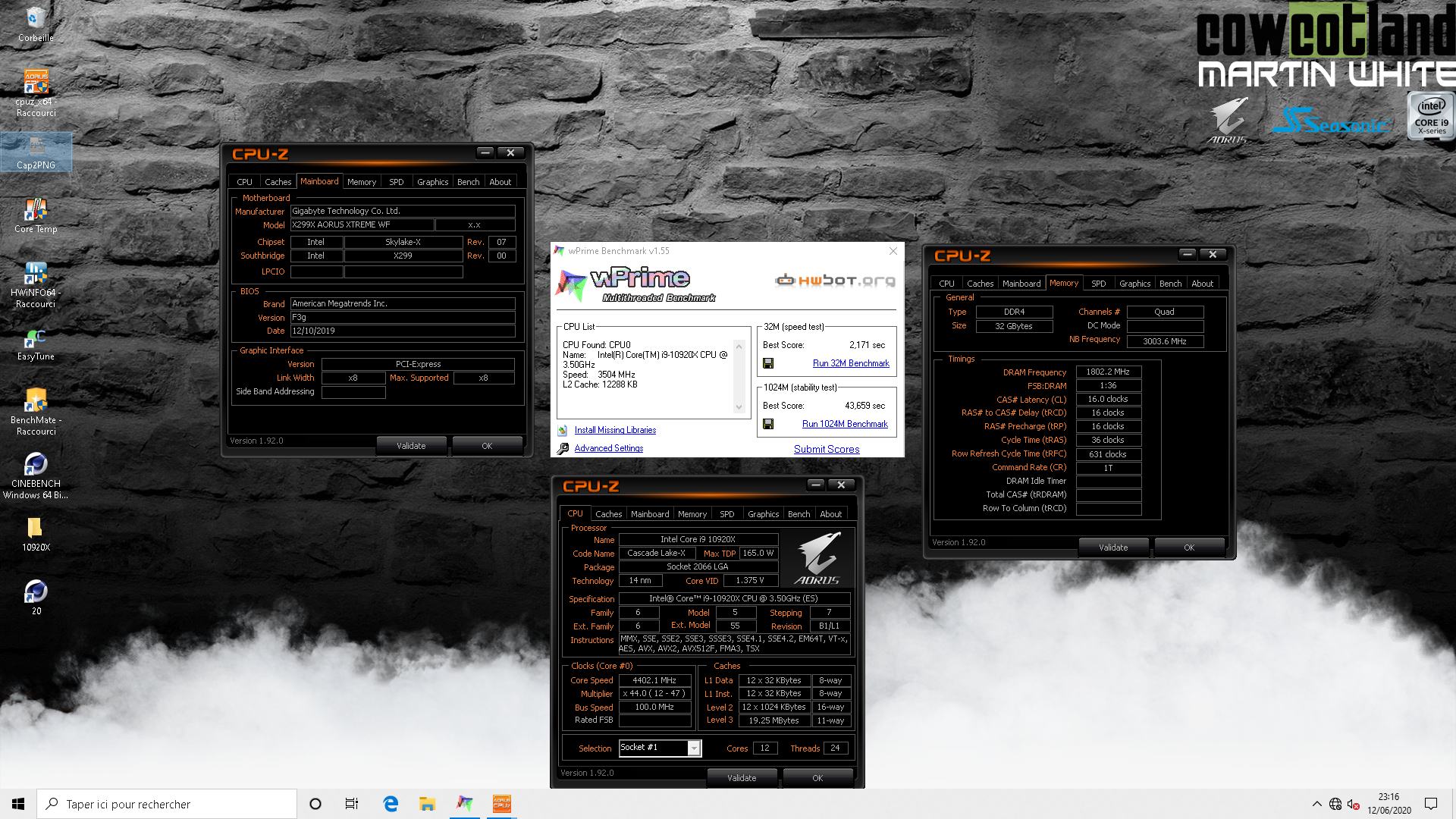Click the save icon for 1024M score

(768, 425)
